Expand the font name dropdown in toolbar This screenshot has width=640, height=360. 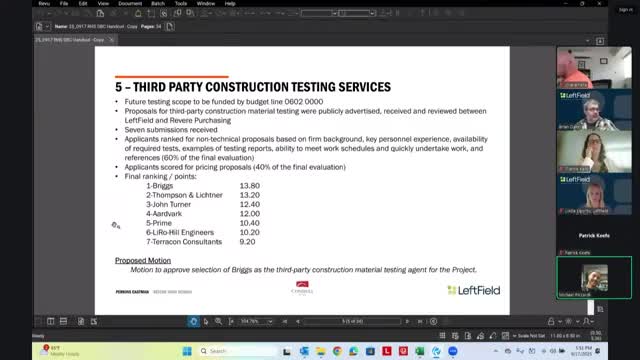pos(335,13)
